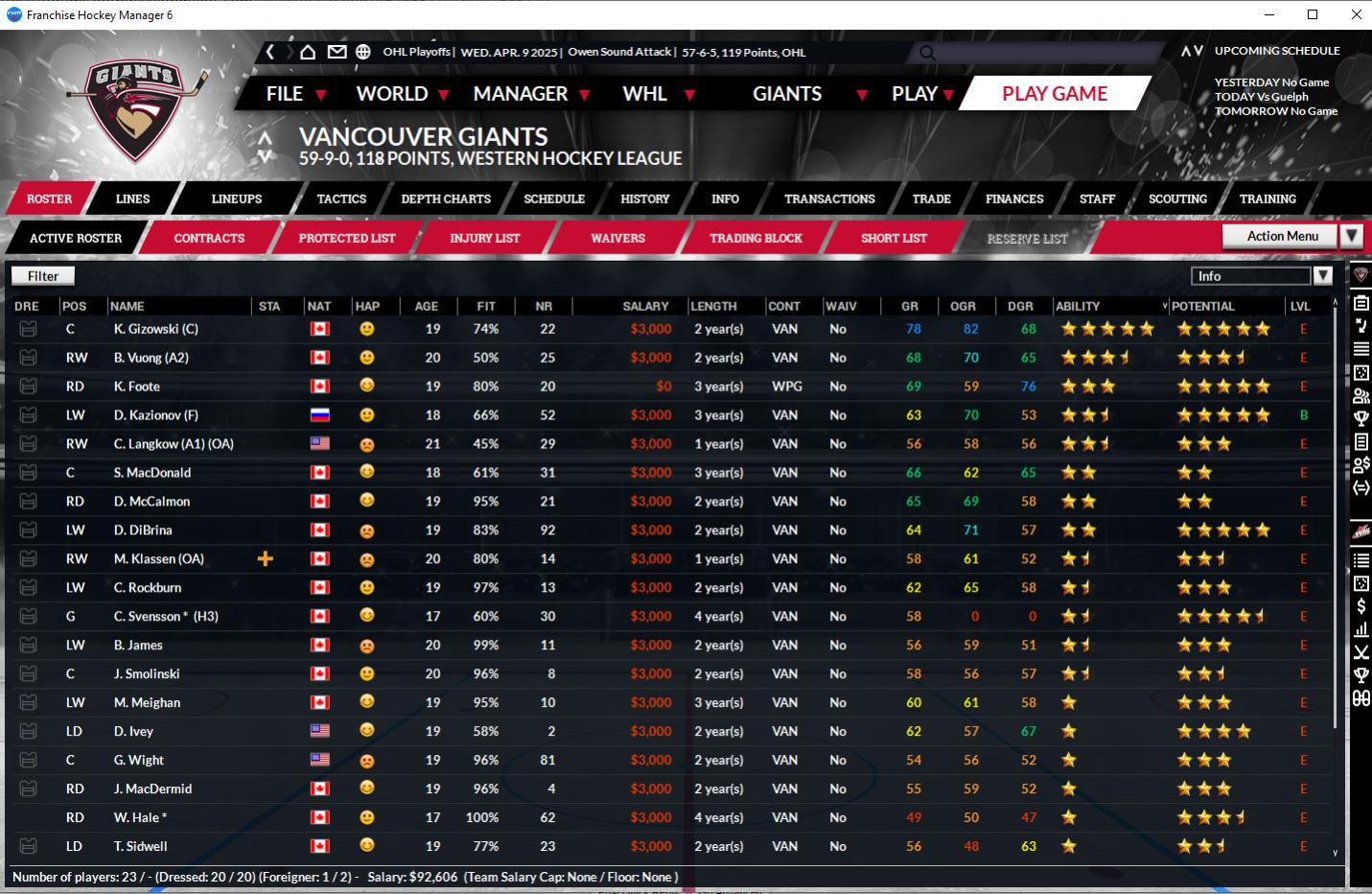Image resolution: width=1372 pixels, height=894 pixels.
Task: Click the Russian flag for D. Kazionov
Action: click(319, 415)
